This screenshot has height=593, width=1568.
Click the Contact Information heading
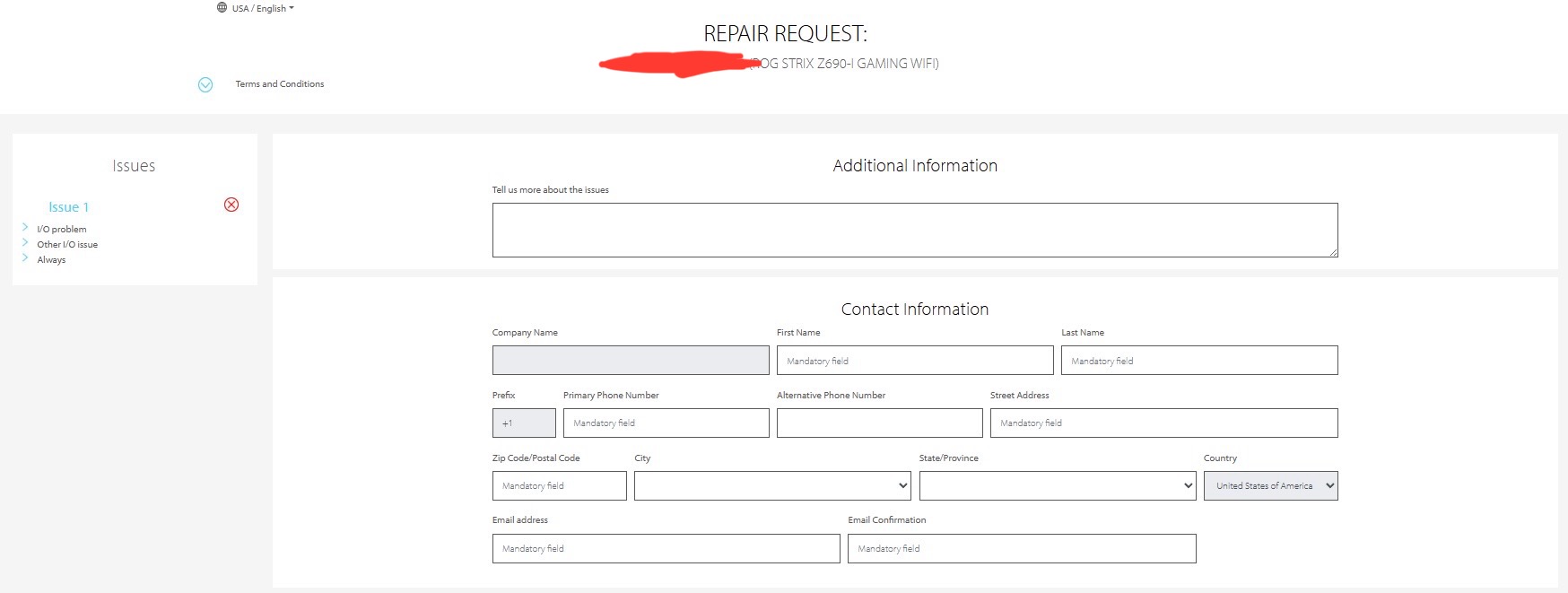pyautogui.click(x=915, y=310)
